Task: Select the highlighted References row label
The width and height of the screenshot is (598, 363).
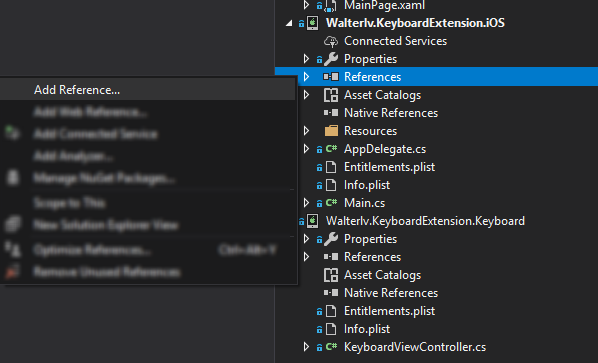Action: pyautogui.click(x=372, y=77)
